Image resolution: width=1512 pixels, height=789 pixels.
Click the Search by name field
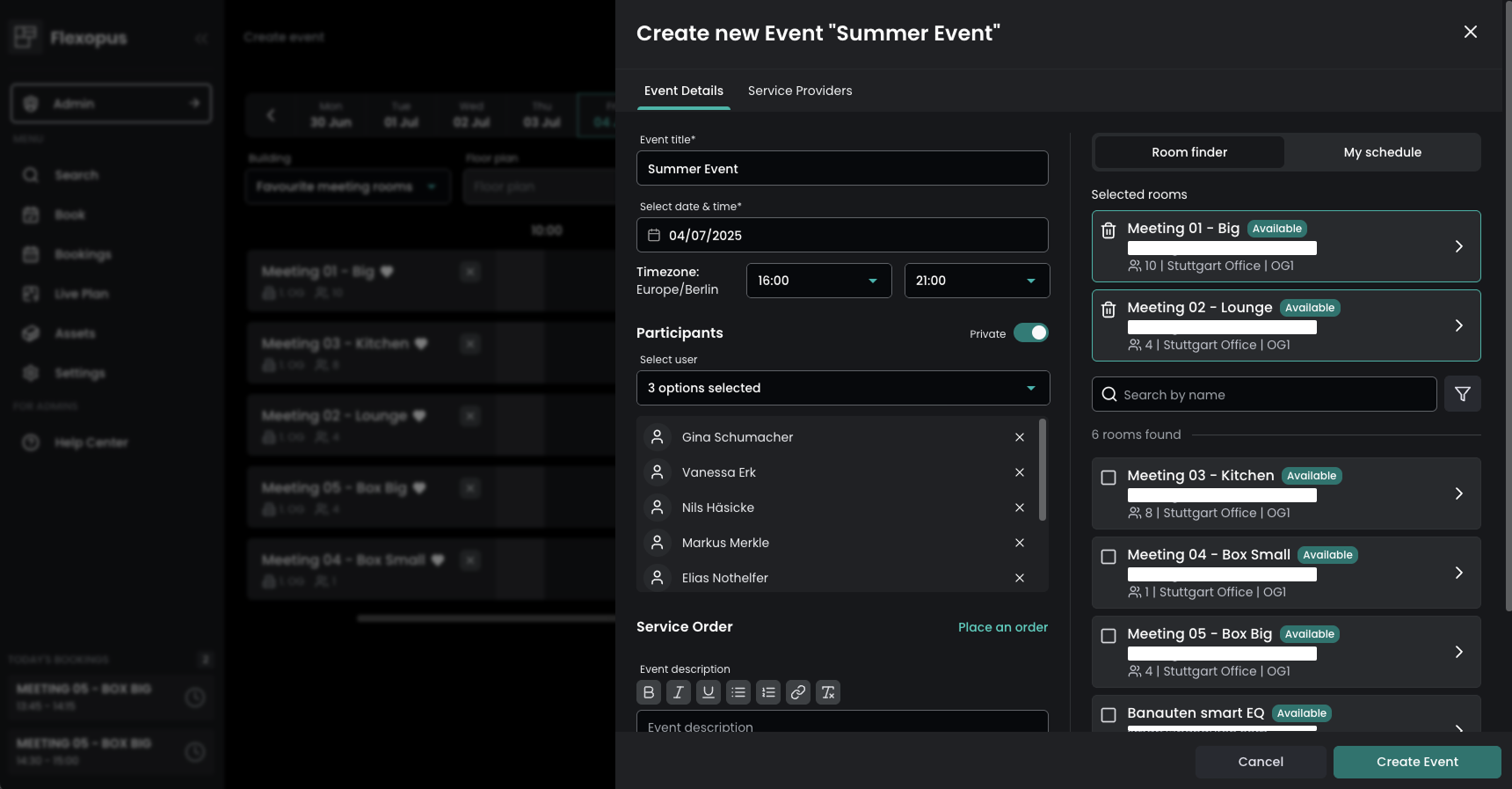1264,395
